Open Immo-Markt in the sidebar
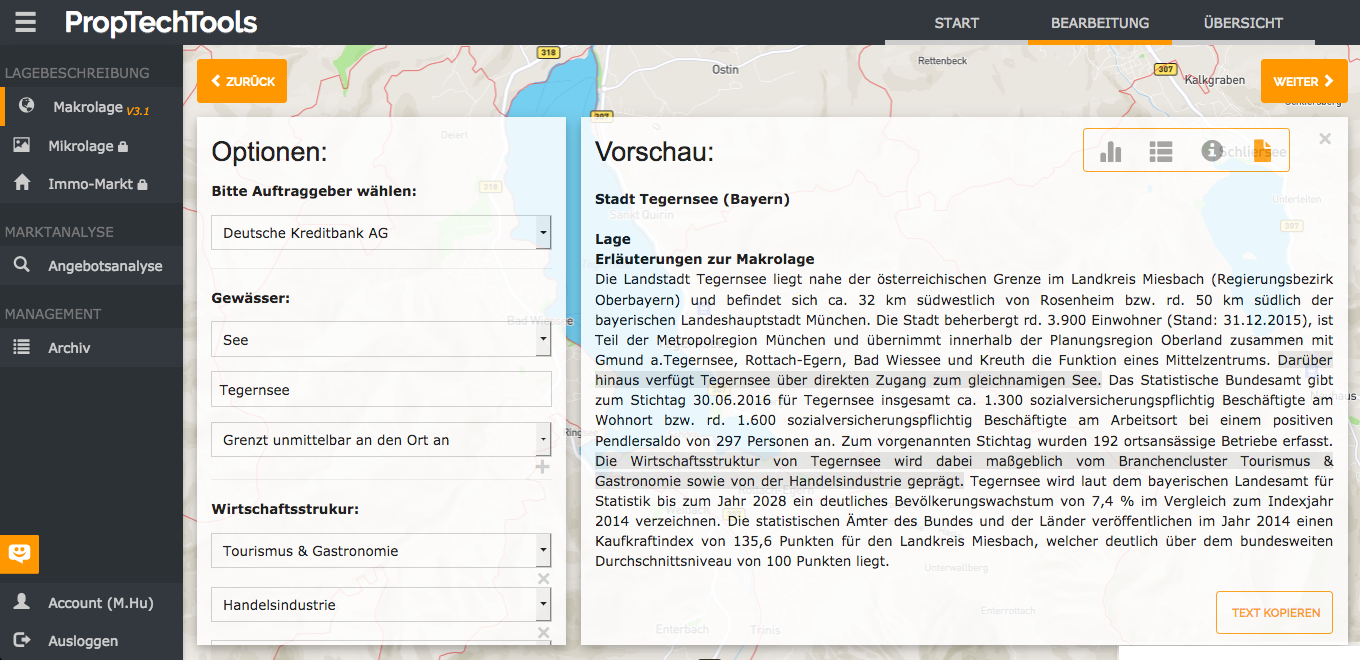Screen dimensions: 1360x660 pos(91,184)
